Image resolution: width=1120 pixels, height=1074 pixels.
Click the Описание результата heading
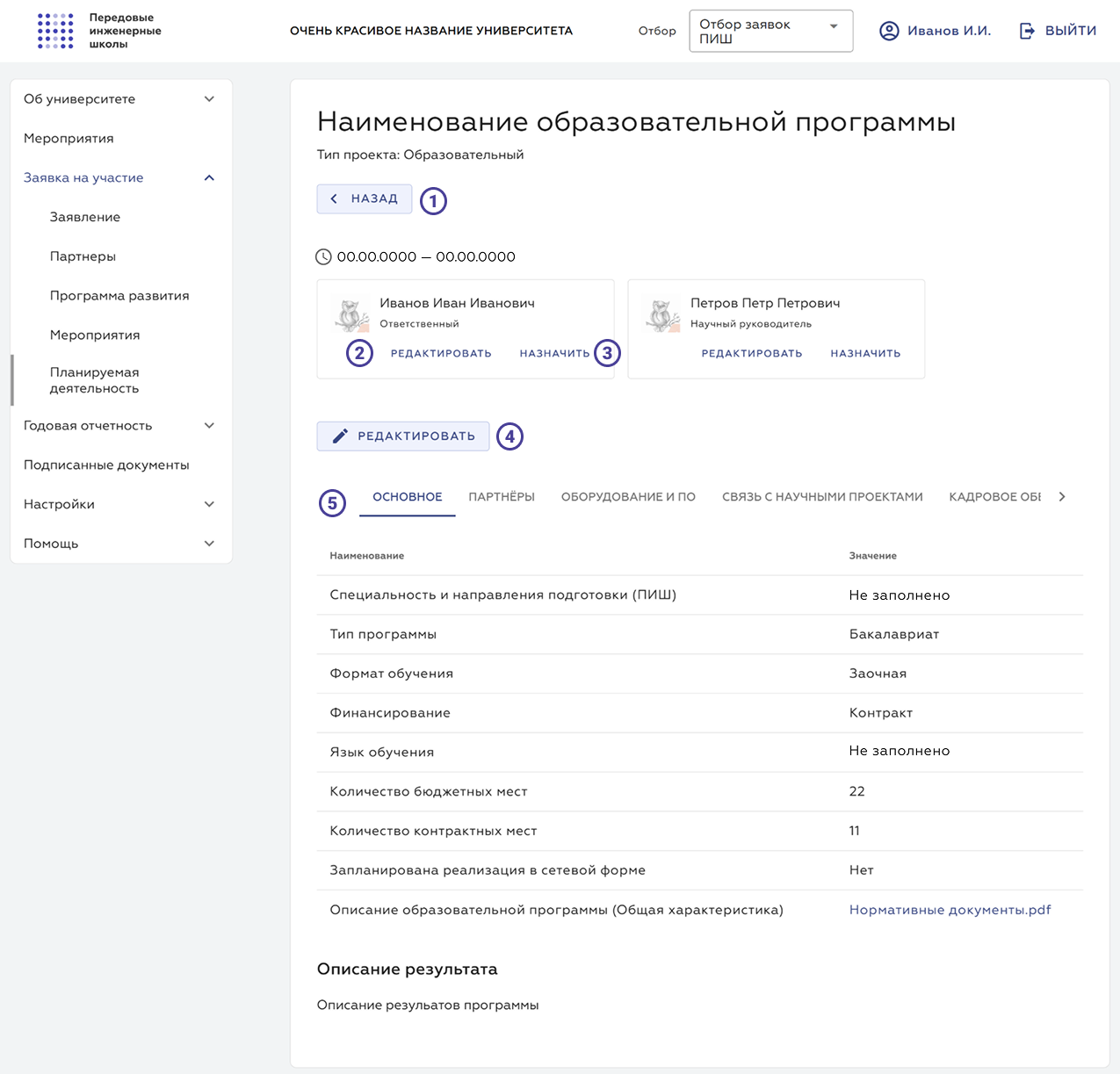(408, 969)
